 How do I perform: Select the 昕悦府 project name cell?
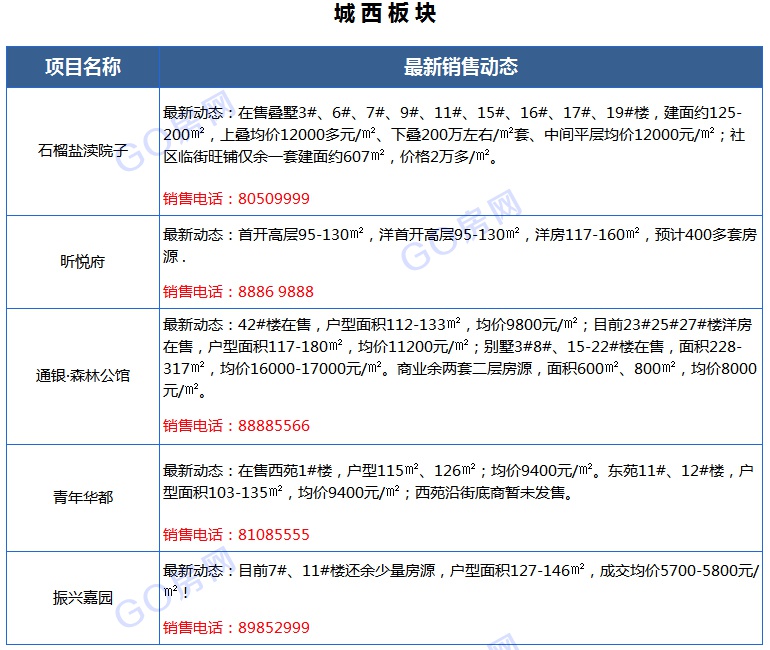point(83,262)
